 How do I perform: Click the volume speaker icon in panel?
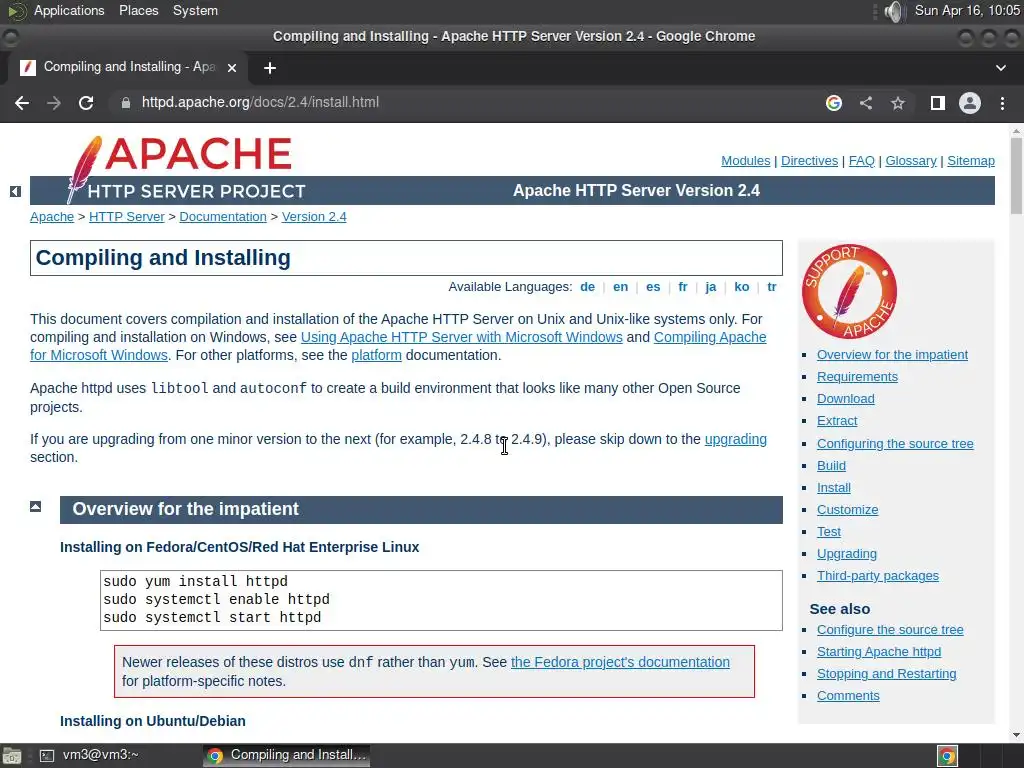(893, 11)
